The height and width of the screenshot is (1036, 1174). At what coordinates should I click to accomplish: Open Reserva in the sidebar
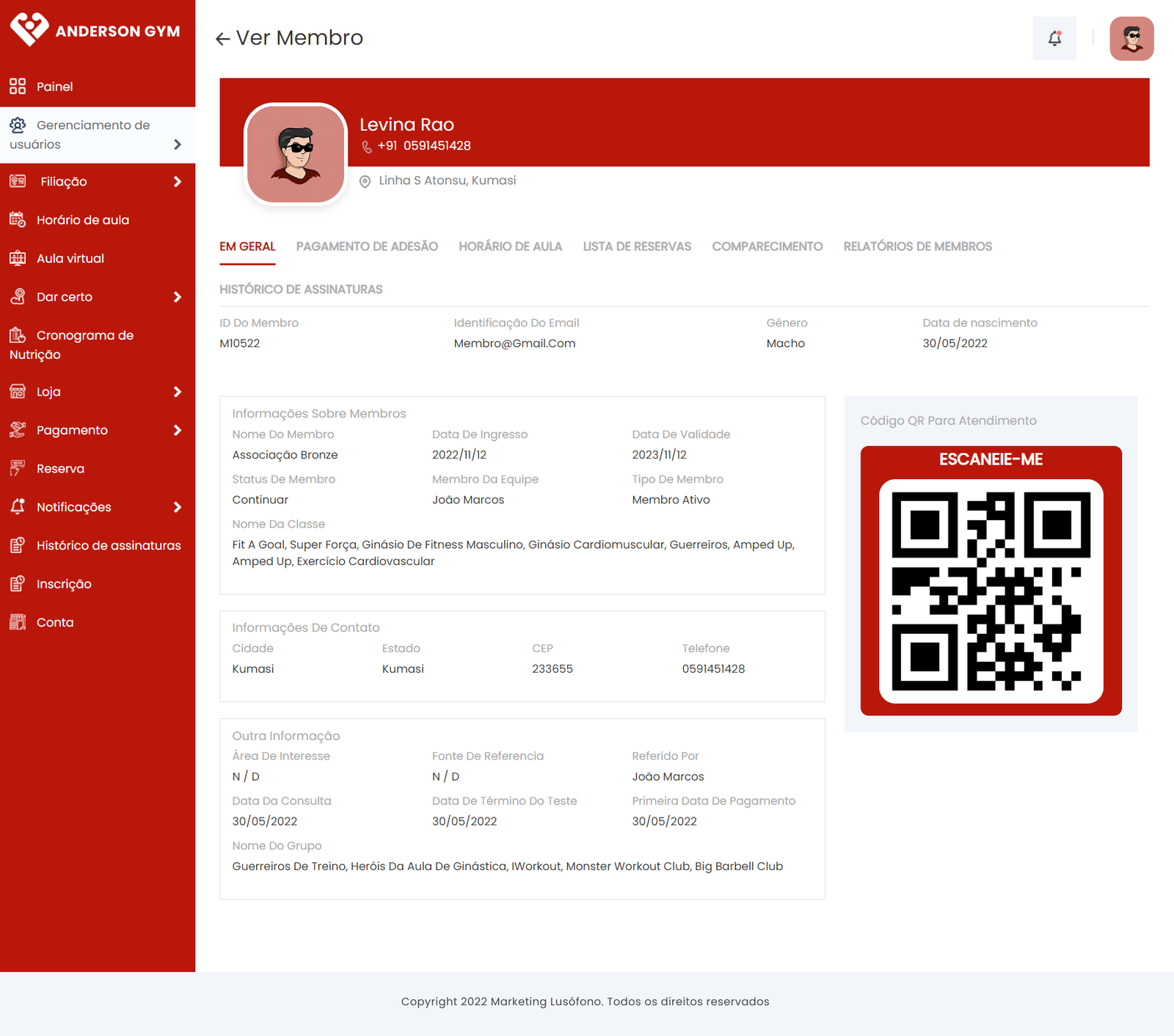pos(60,469)
